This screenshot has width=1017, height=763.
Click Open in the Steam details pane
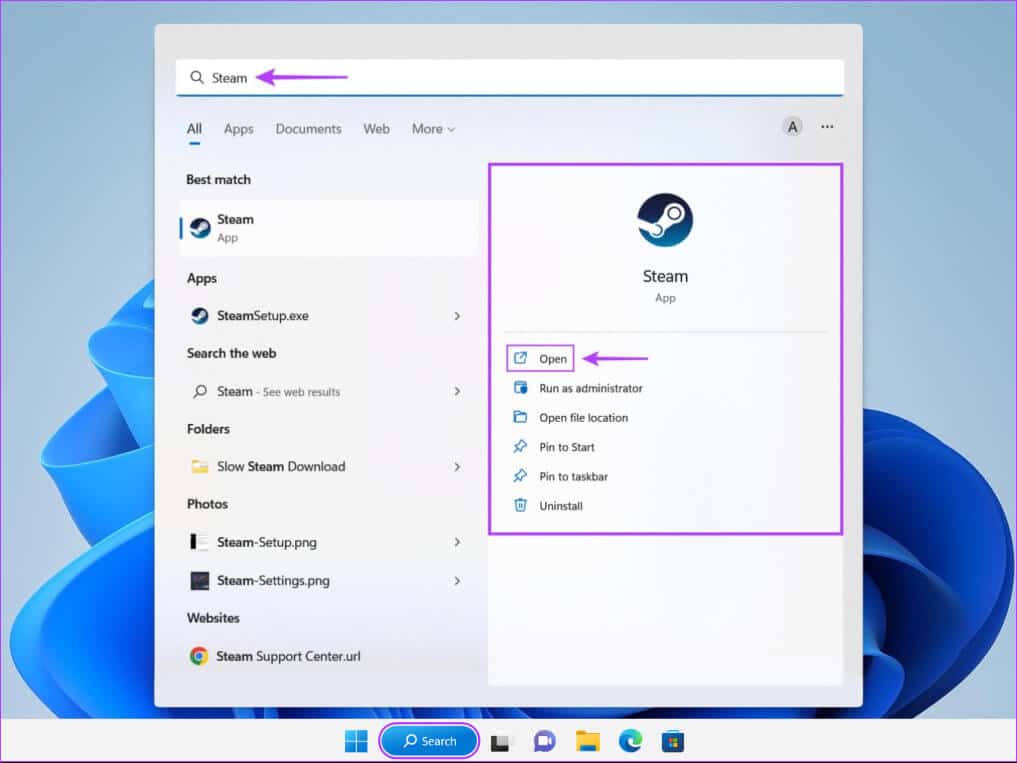540,359
